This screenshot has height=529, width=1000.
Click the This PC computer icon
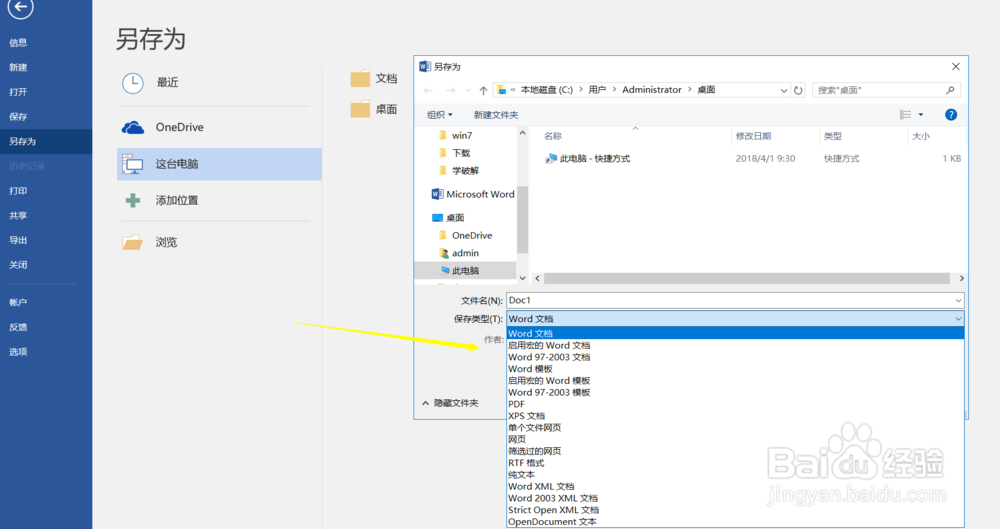(133, 164)
